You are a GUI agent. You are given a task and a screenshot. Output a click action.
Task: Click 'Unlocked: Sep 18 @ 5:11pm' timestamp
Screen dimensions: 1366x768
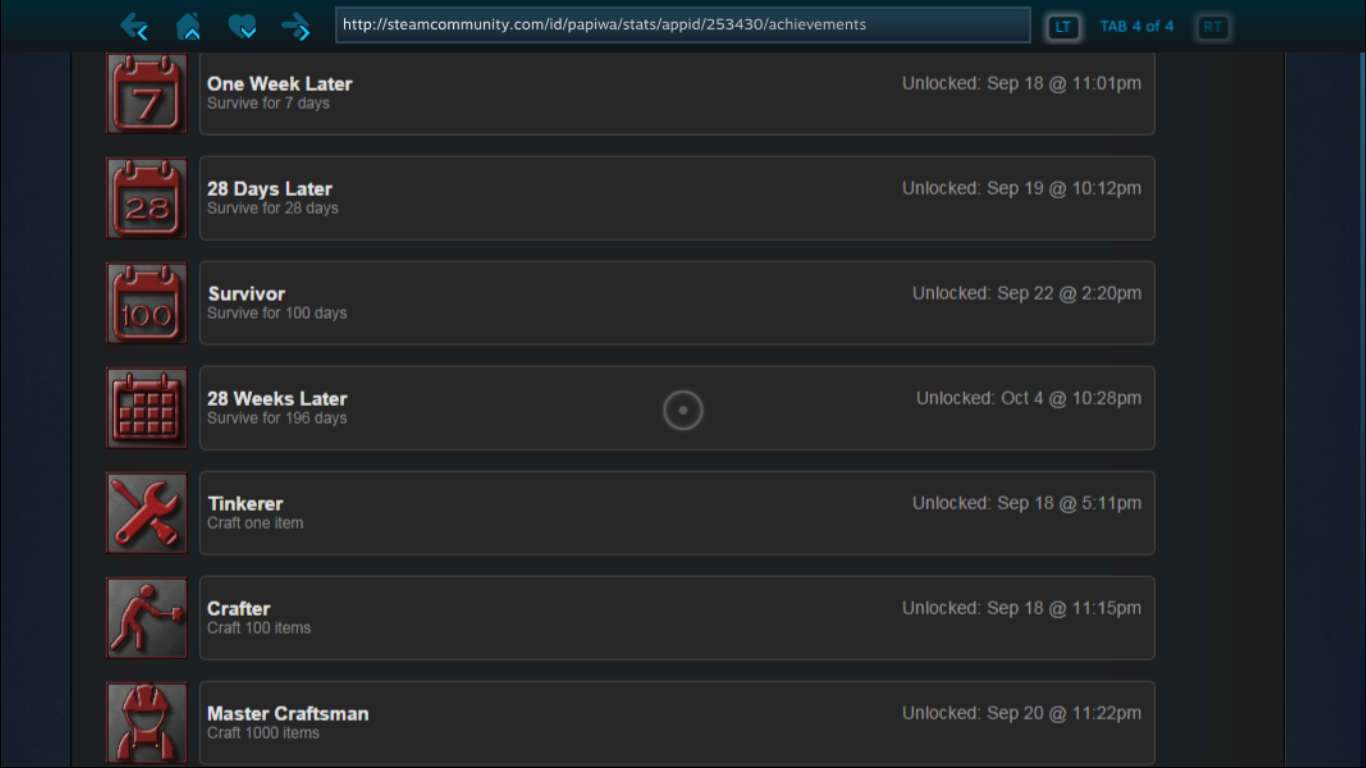[x=1027, y=504]
